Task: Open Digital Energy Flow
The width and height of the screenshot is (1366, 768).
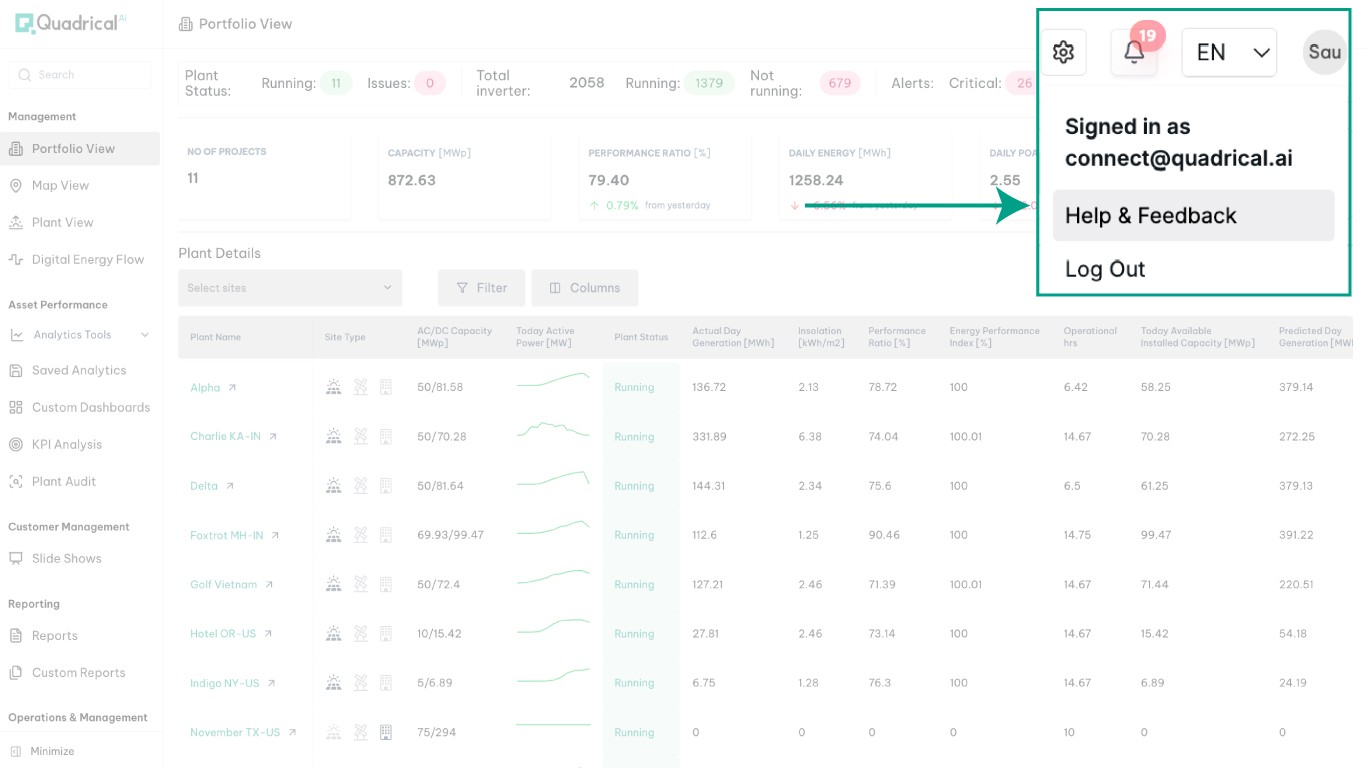Action: 88,260
